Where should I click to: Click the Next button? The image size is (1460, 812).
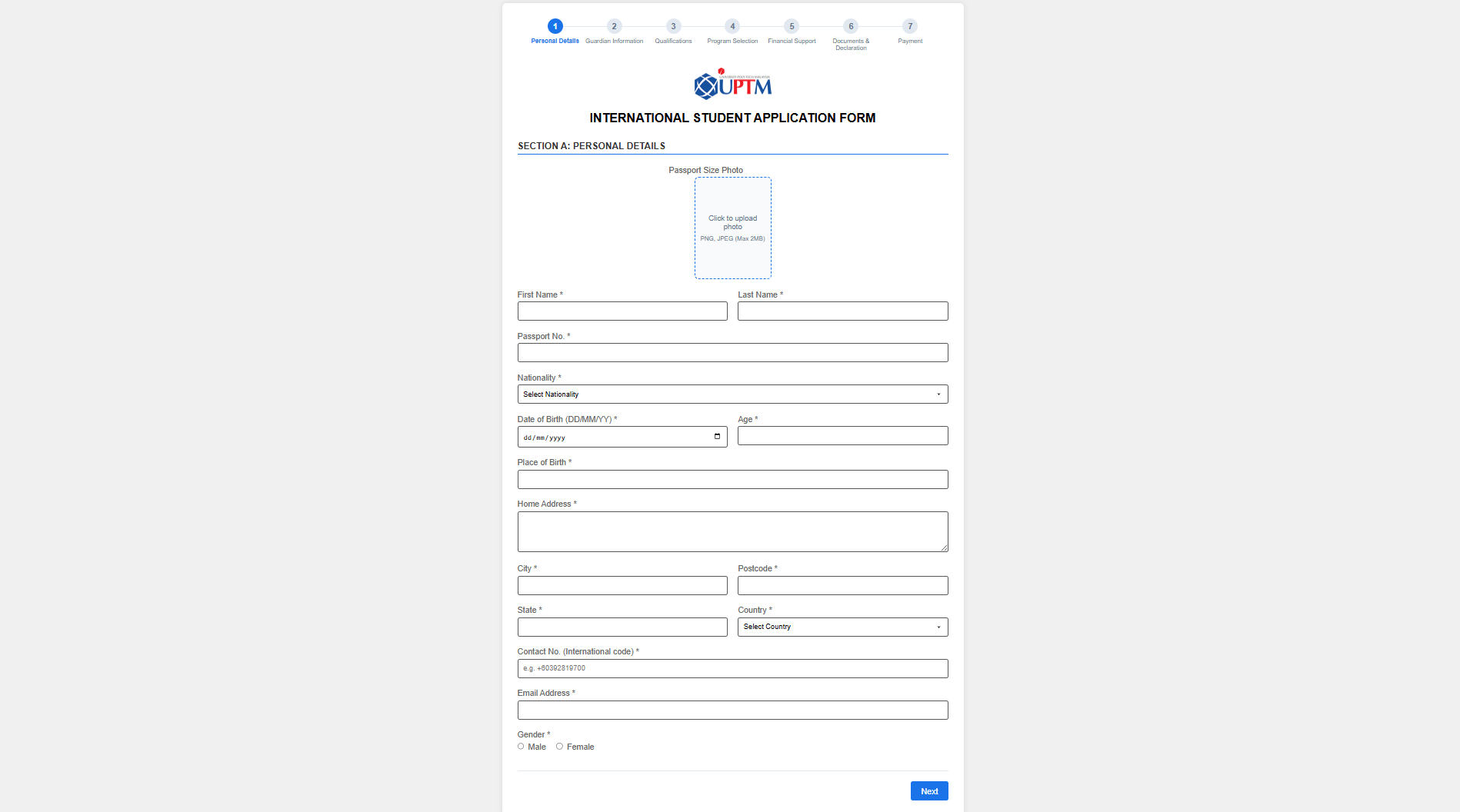(928, 790)
